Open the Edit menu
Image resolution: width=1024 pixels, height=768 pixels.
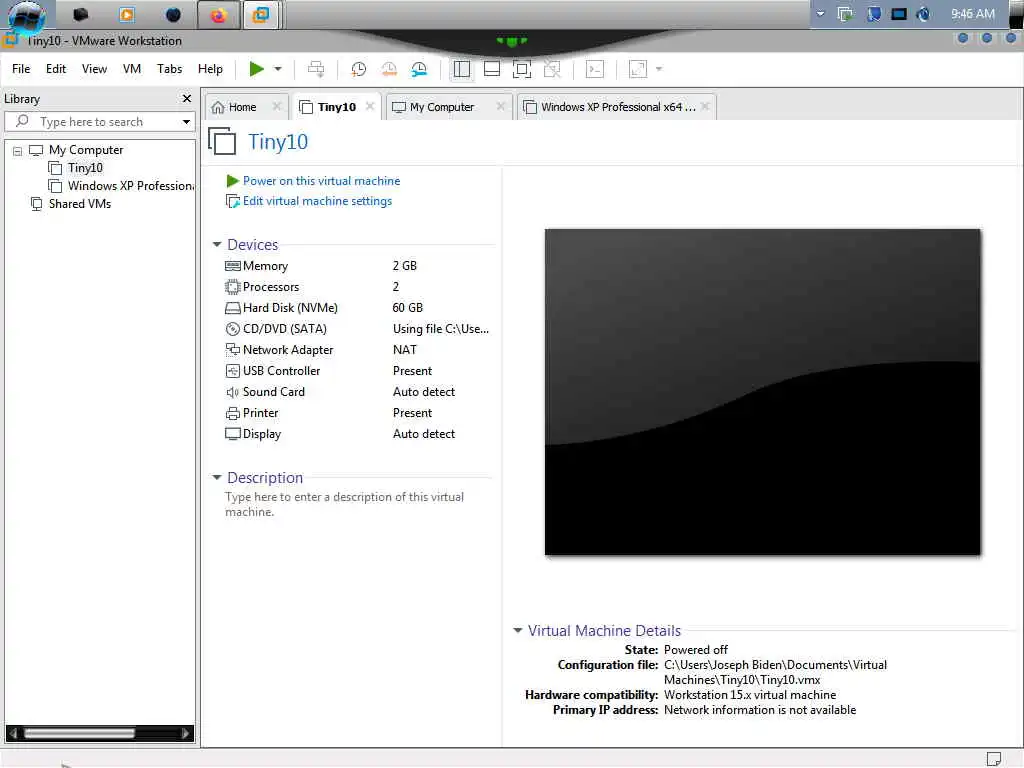[56, 69]
